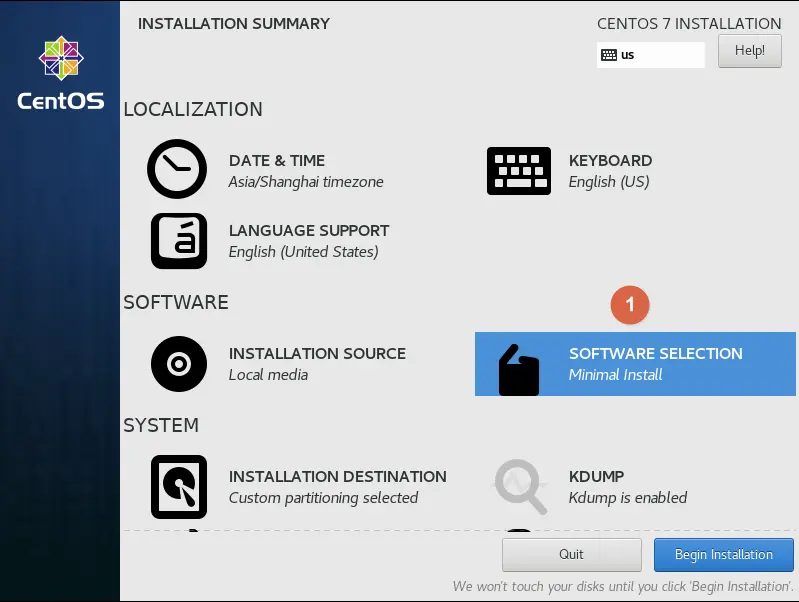The width and height of the screenshot is (799, 602).
Task: Open the Keyboard layout icon
Action: [519, 171]
